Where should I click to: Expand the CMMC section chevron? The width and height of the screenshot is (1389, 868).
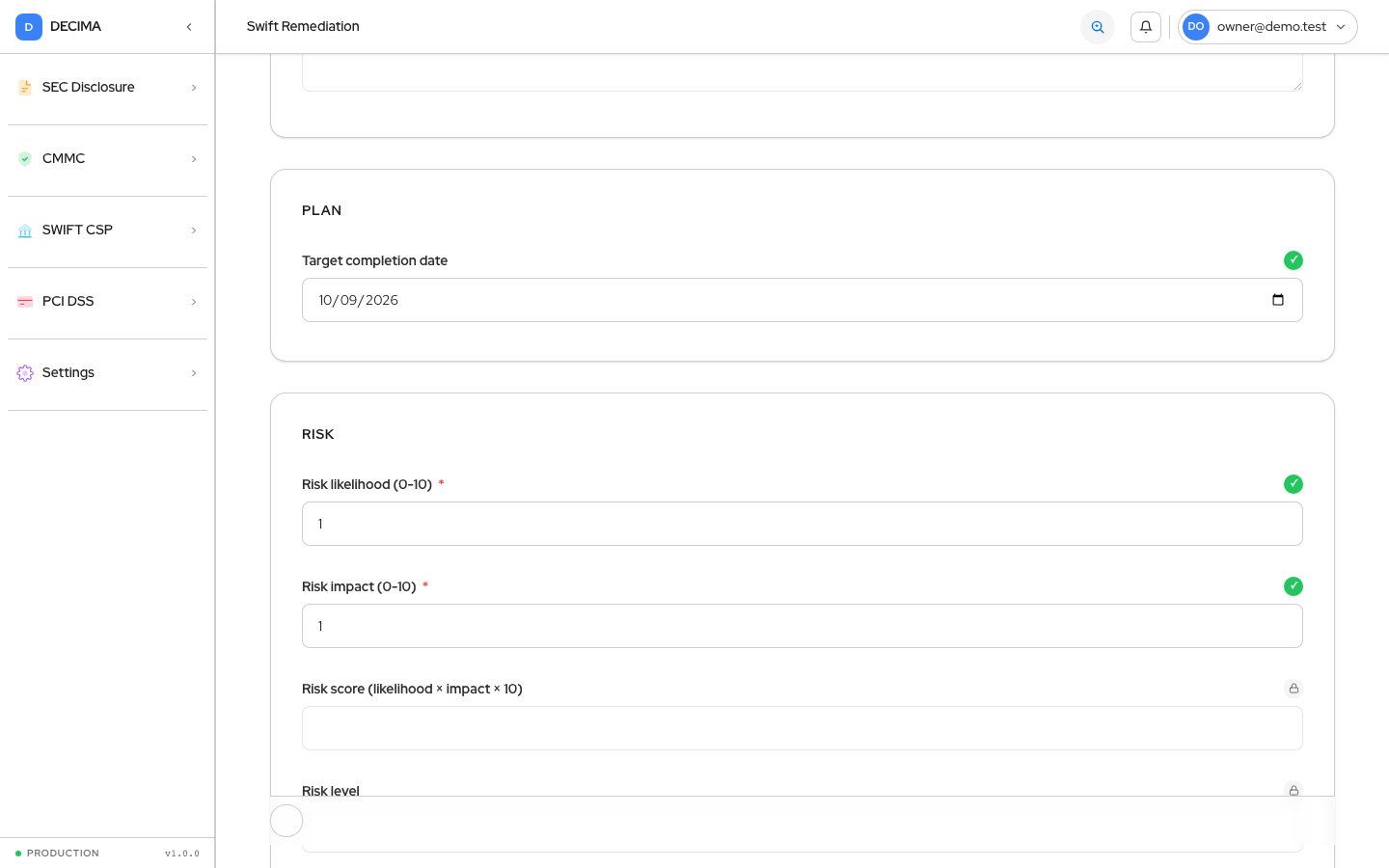coord(194,159)
